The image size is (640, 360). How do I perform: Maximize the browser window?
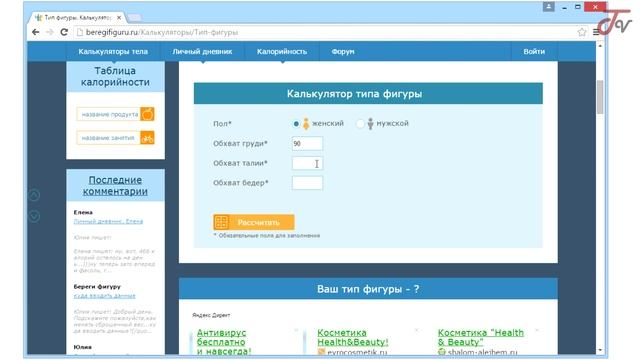click(578, 7)
